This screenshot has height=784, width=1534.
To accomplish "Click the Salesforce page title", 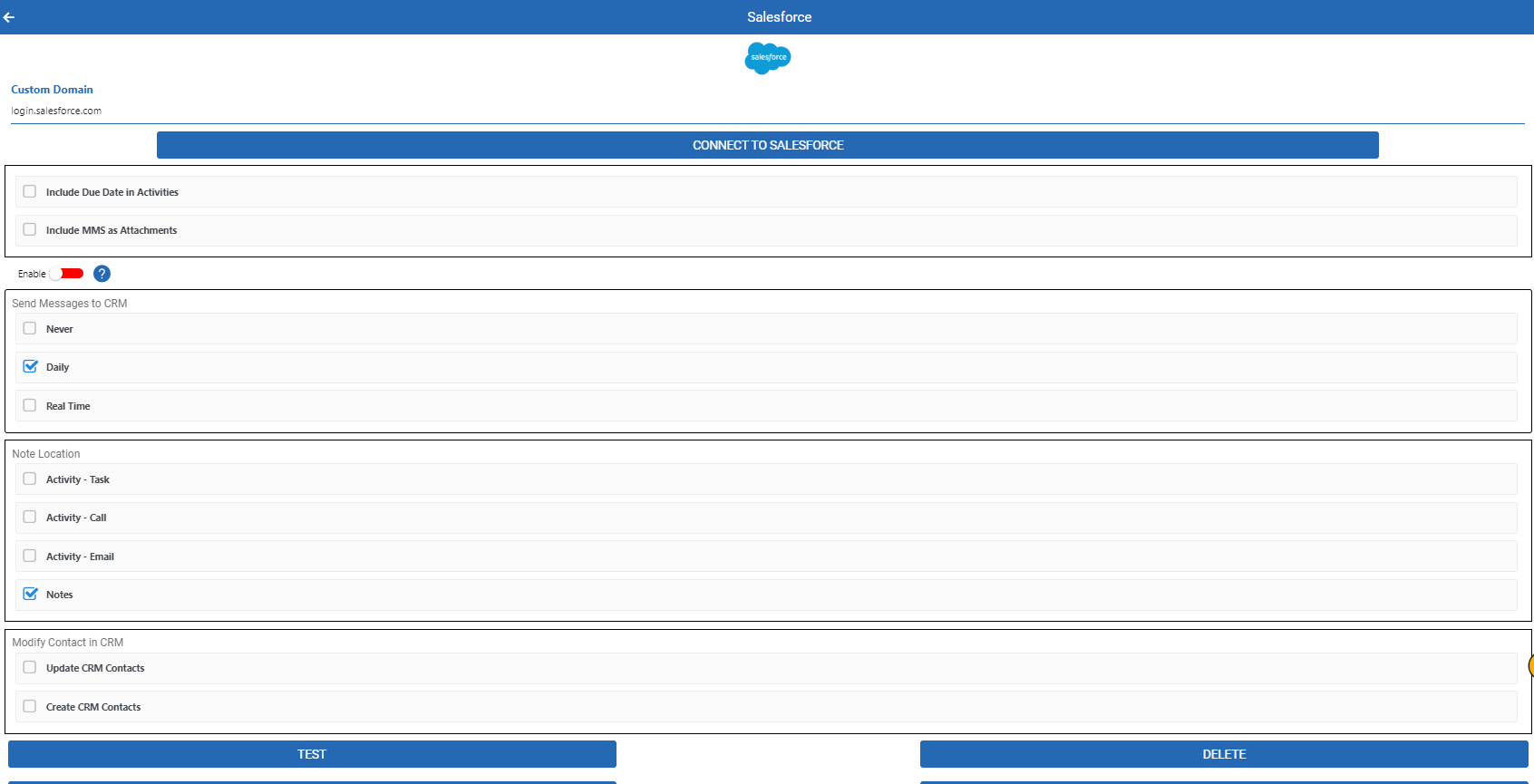I will [x=779, y=17].
